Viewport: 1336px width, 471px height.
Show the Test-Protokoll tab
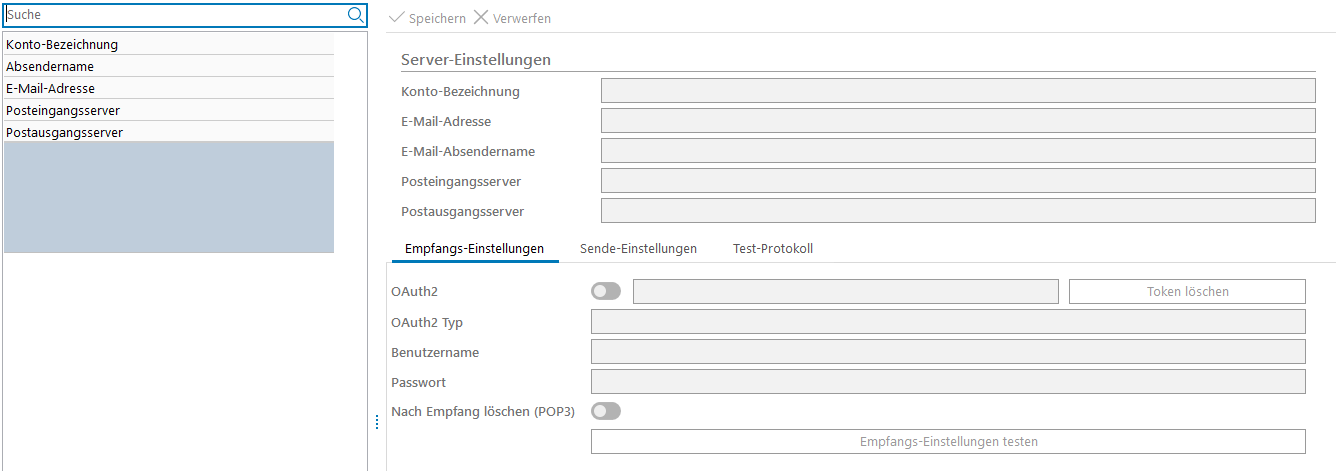click(x=773, y=248)
